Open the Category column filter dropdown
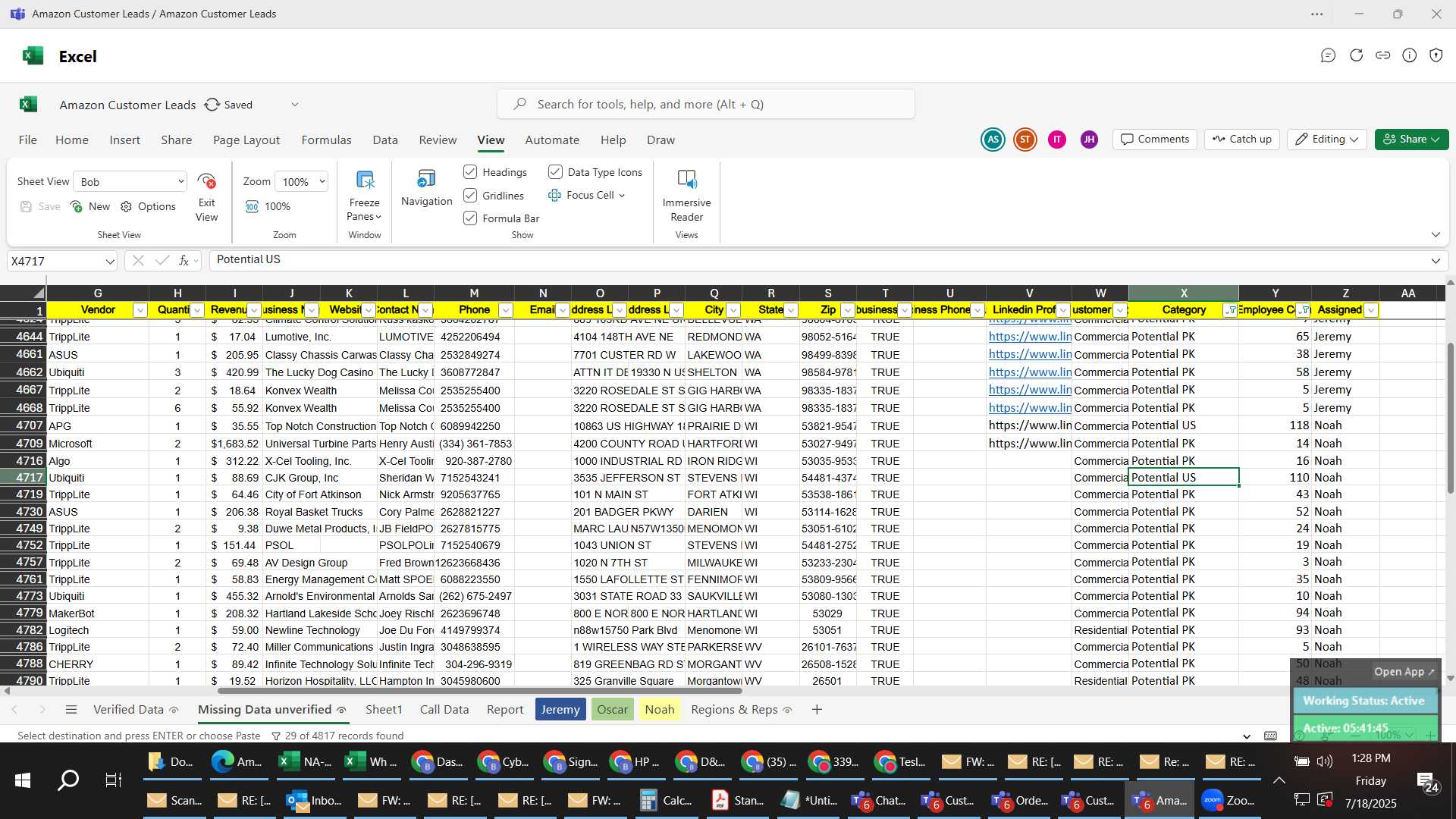Screen dimensions: 1456x819 [1231, 310]
